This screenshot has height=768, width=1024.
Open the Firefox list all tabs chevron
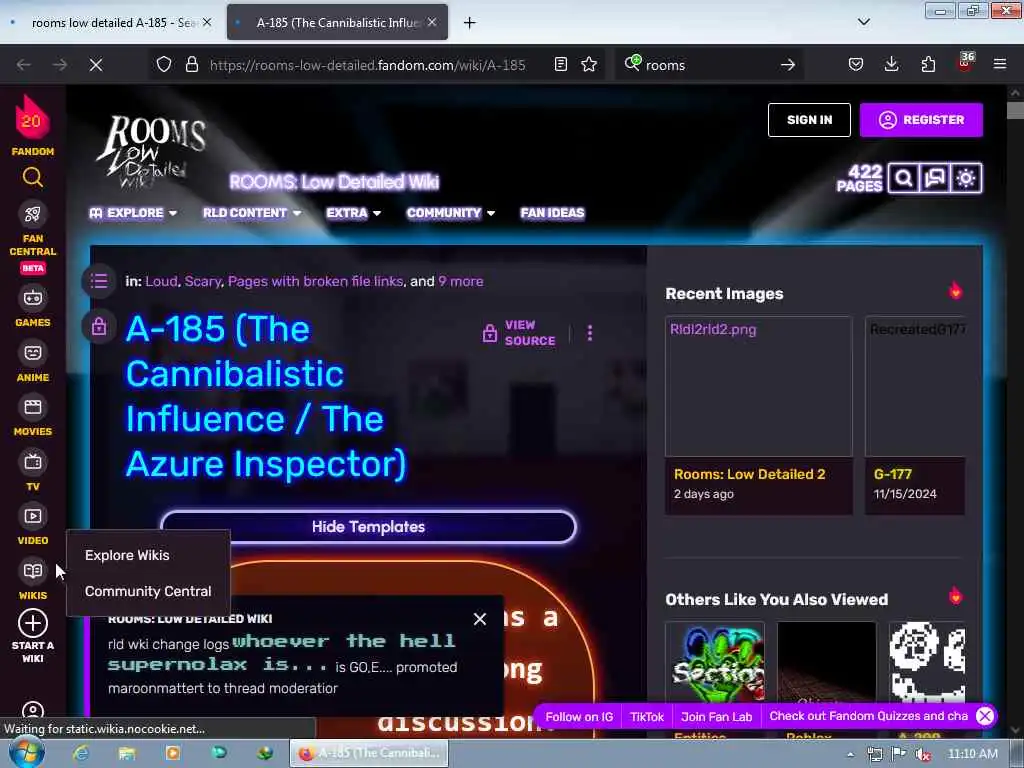point(863,22)
